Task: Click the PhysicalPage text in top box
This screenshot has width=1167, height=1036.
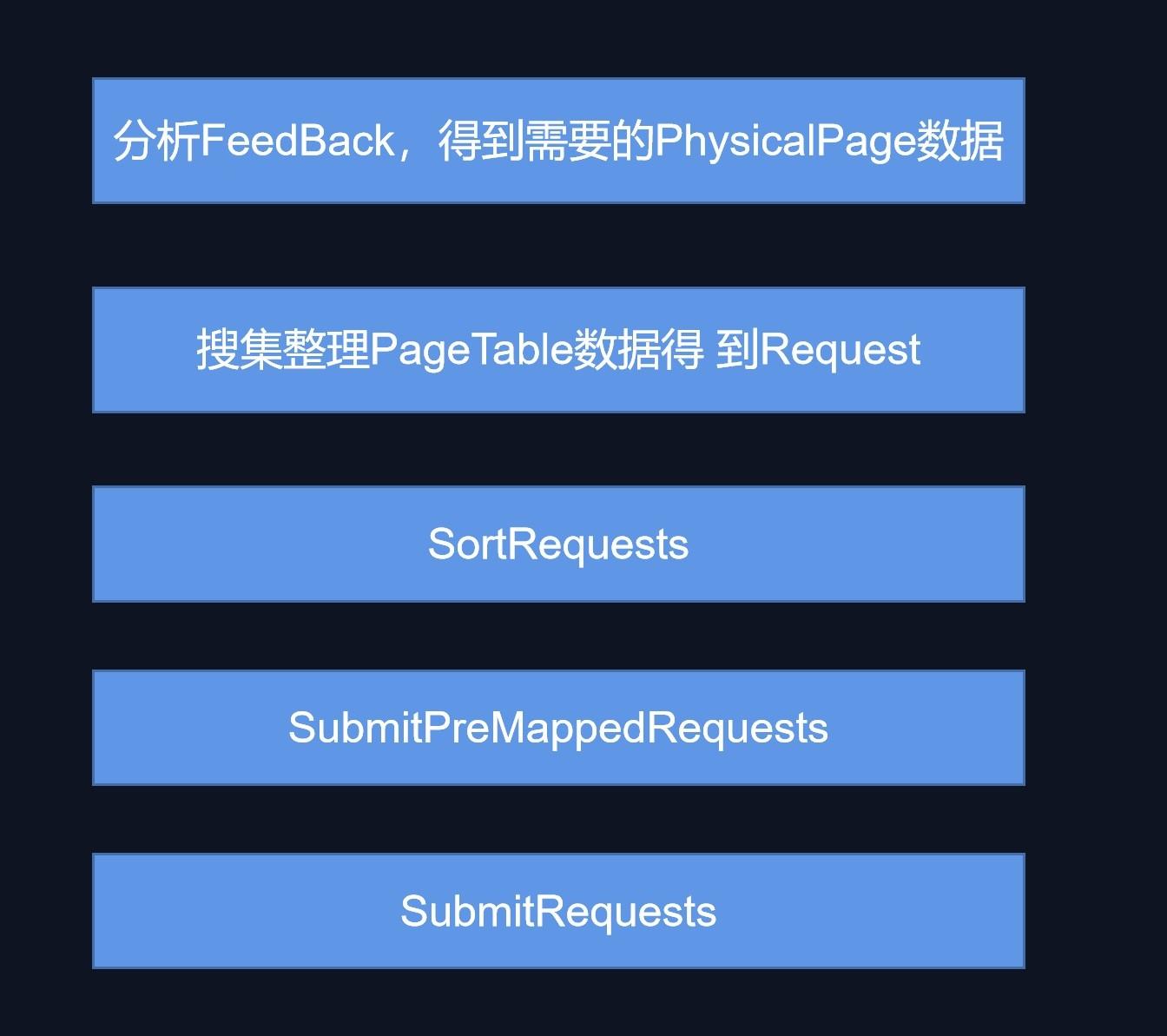Action: point(786,142)
